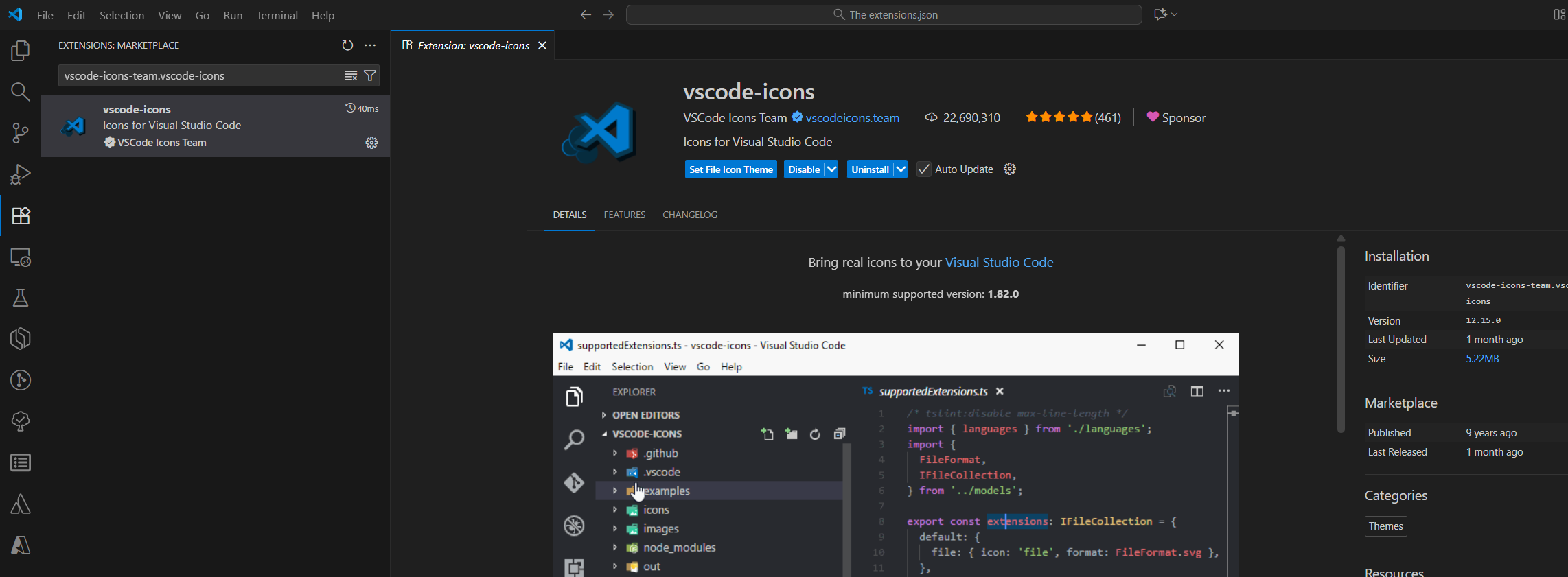Close the Extension: vscode-icons tab
1568x577 pixels.
(542, 45)
